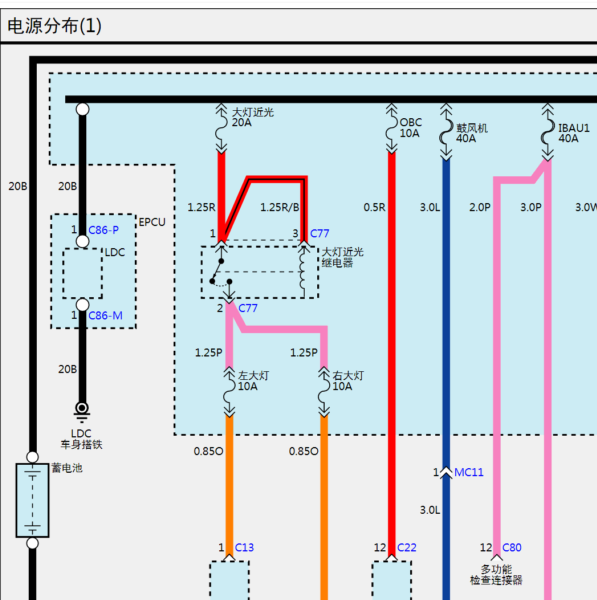Viewport: 597px width, 600px height.
Task: Click the 0.5R wire label
Action: 375,207
